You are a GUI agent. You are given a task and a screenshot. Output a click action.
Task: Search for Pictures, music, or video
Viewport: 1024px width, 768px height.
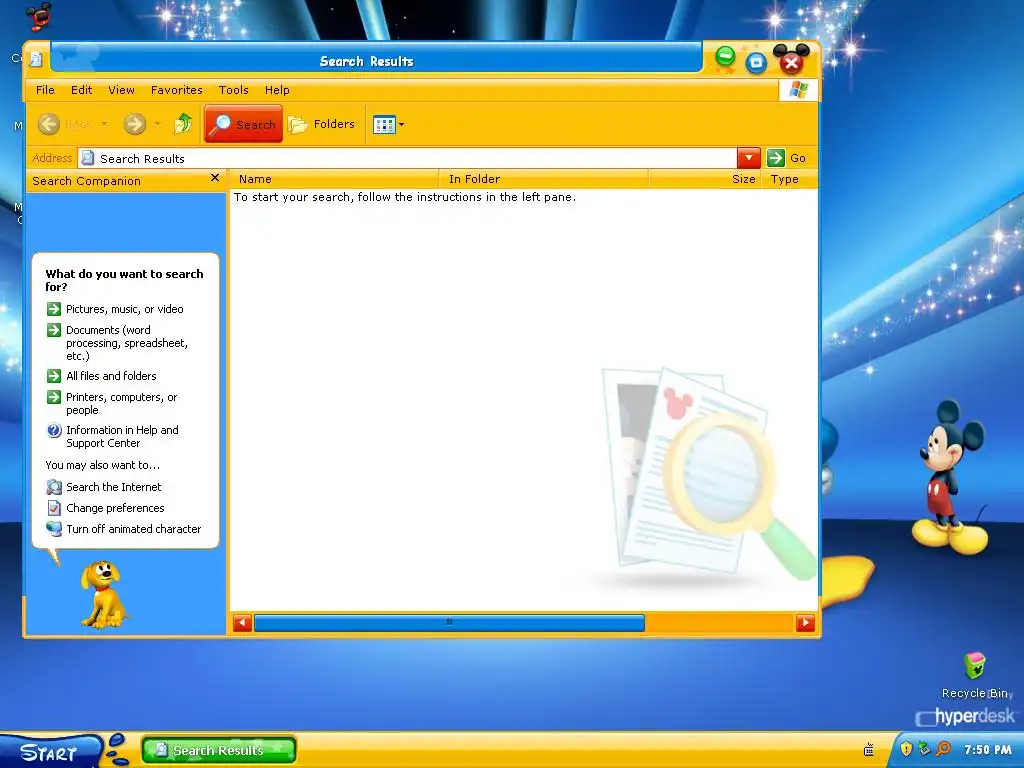click(x=125, y=309)
